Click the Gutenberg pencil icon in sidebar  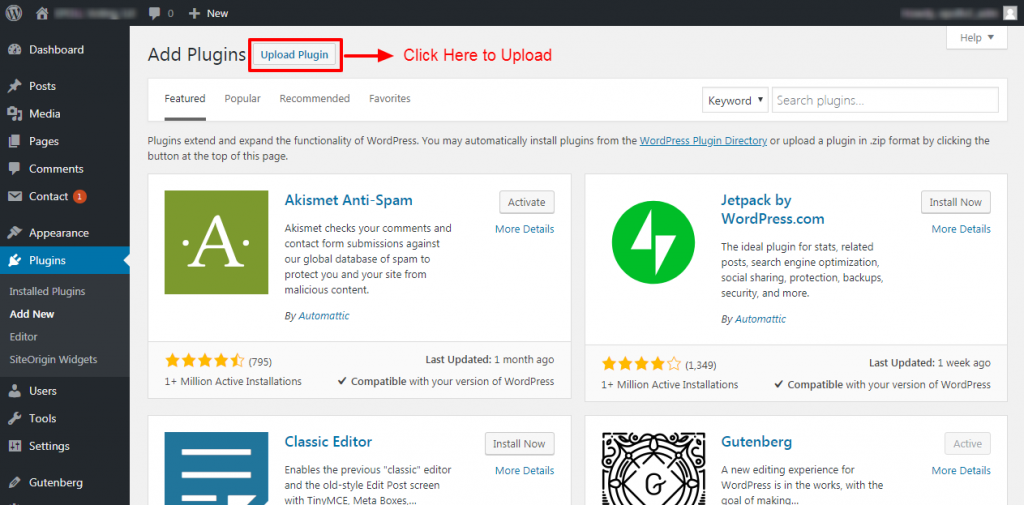pos(14,483)
